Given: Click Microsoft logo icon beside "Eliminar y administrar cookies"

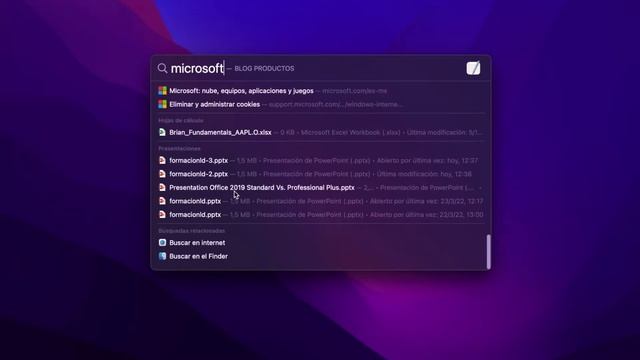Looking at the screenshot, I should click(x=162, y=104).
